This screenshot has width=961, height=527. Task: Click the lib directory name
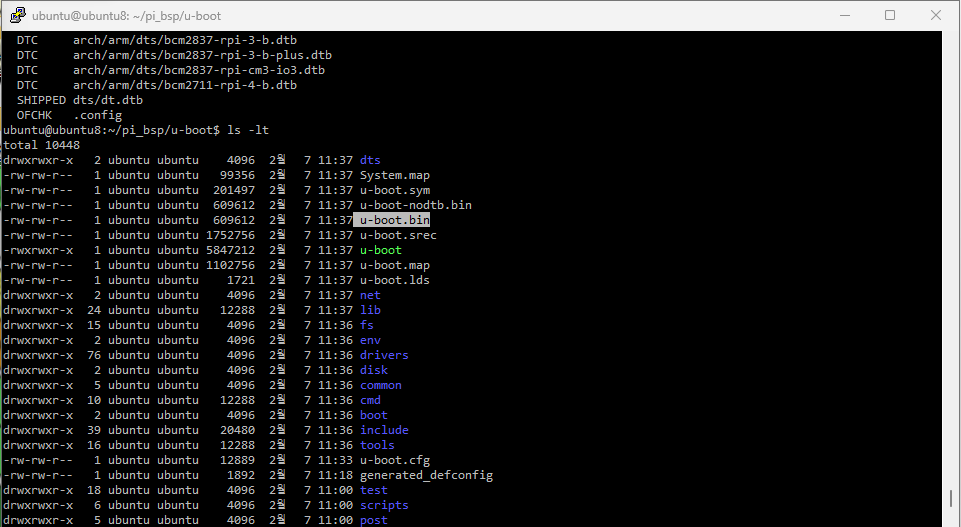click(370, 310)
